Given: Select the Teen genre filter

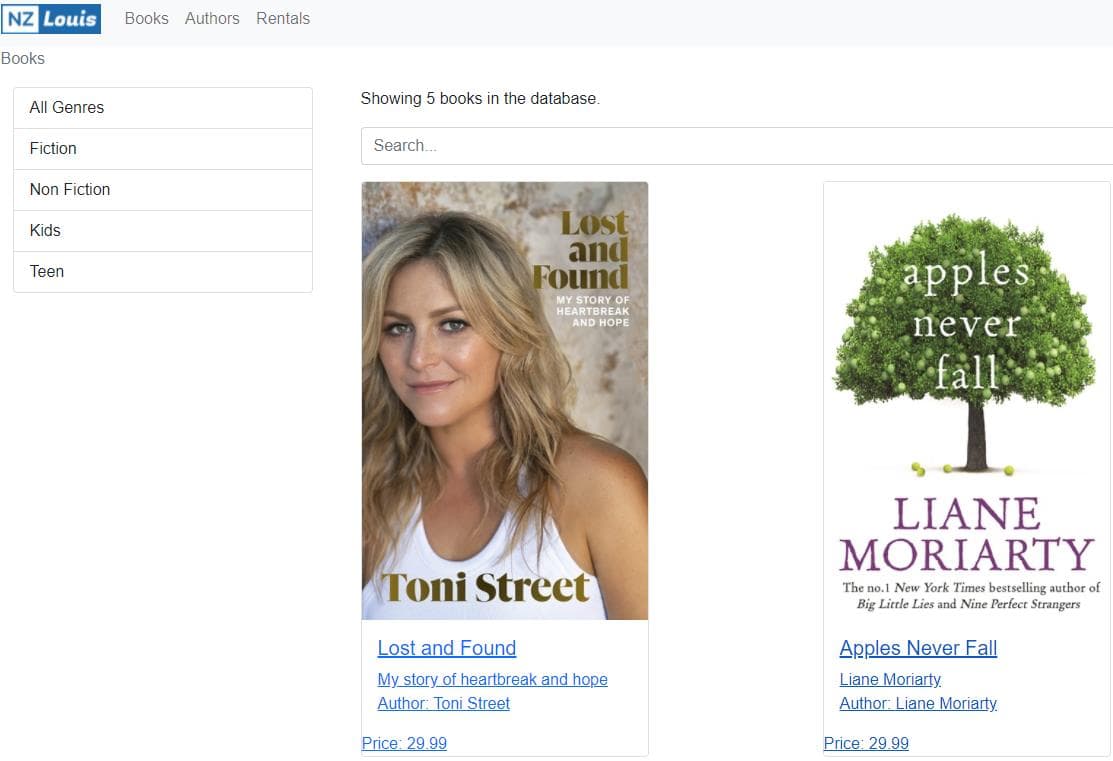Looking at the screenshot, I should tap(47, 271).
